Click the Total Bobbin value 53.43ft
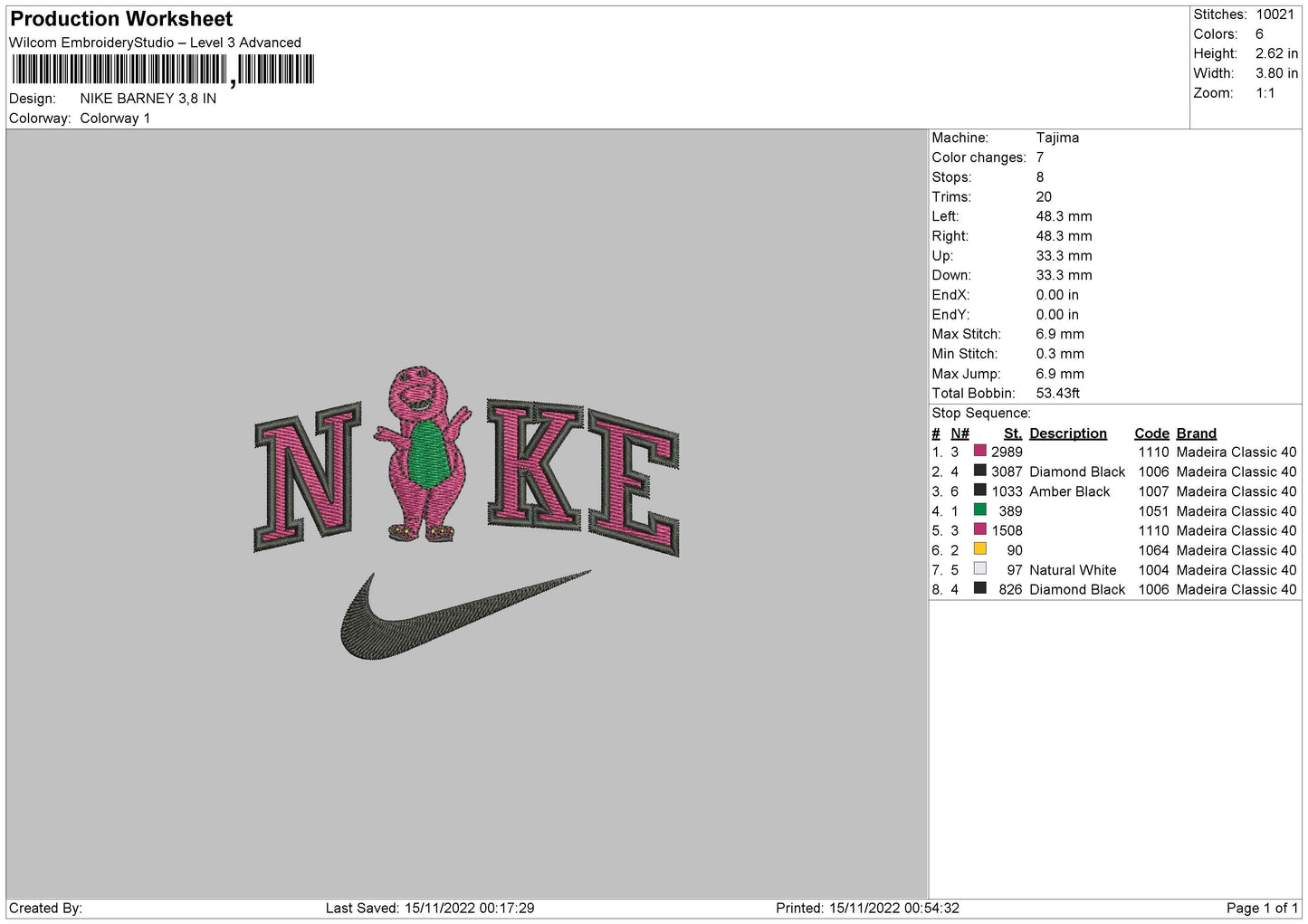The width and height of the screenshot is (1308, 924). [x=1058, y=393]
